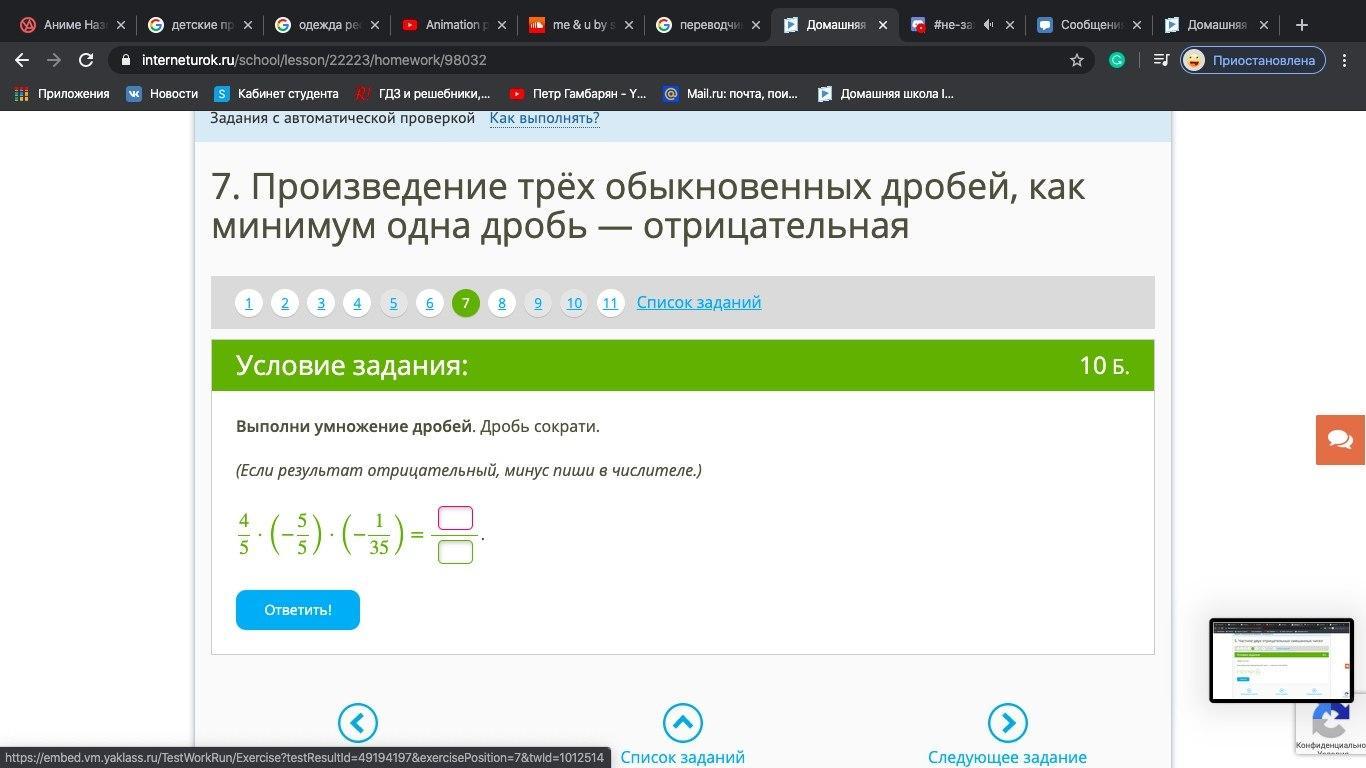The image size is (1366, 768).
Task: Click the Приостановлена profile button
Action: pos(1253,60)
